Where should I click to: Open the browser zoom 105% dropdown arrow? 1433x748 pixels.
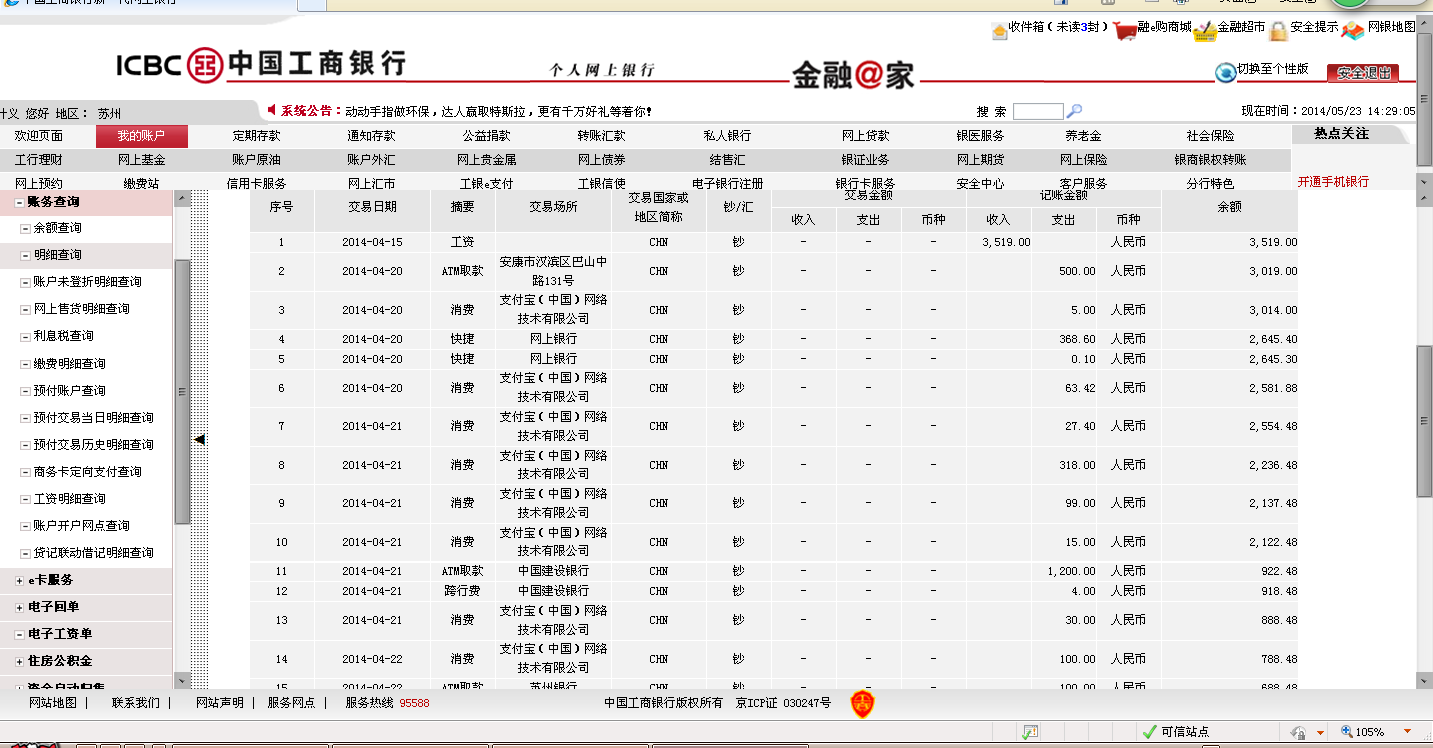pos(1409,731)
